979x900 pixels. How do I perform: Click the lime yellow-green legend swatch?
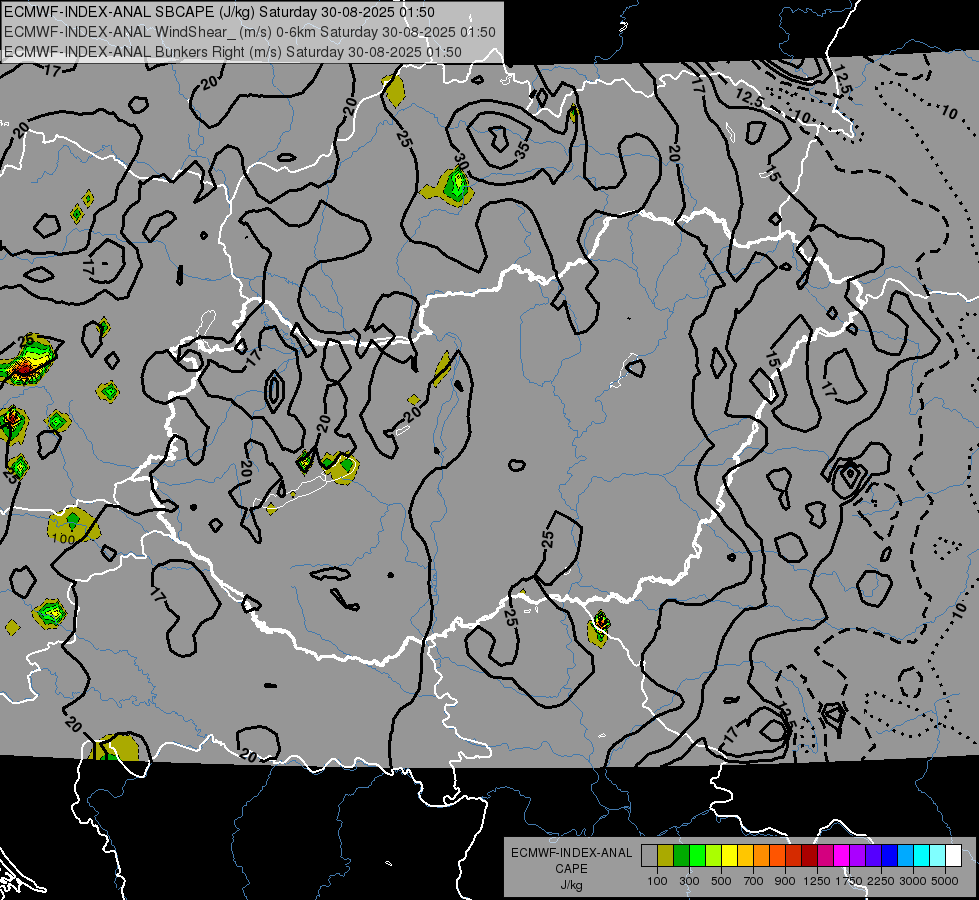click(x=713, y=856)
